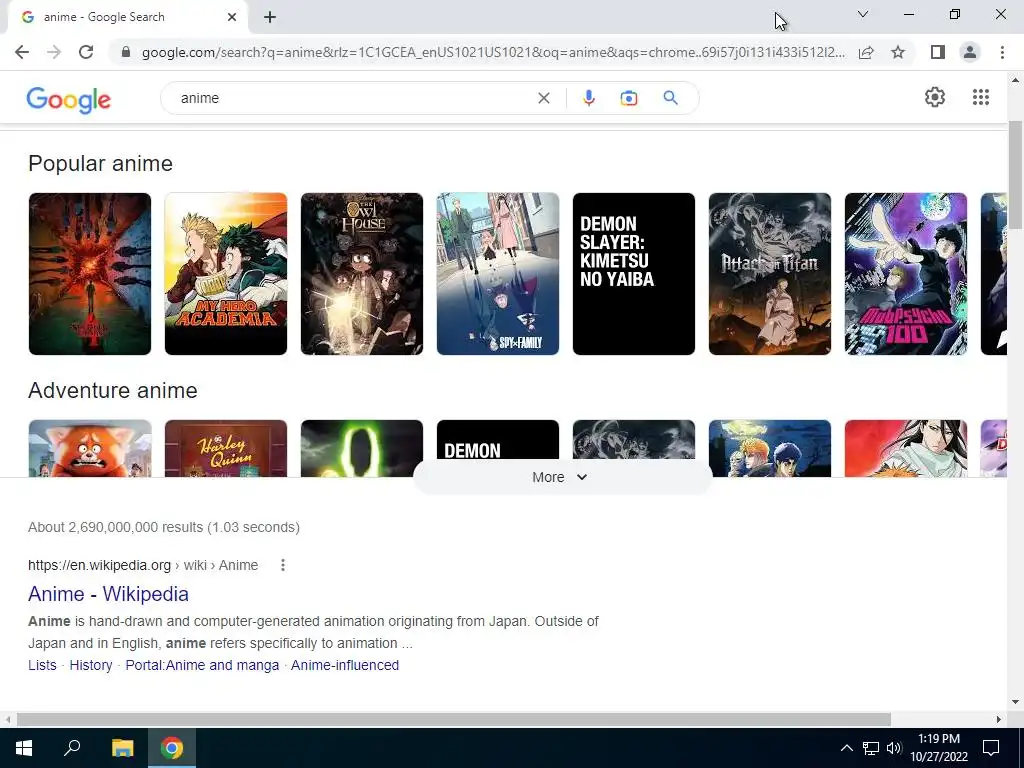Bookmark this tab with star icon
Viewport: 1024px width, 768px height.
pyautogui.click(x=898, y=52)
